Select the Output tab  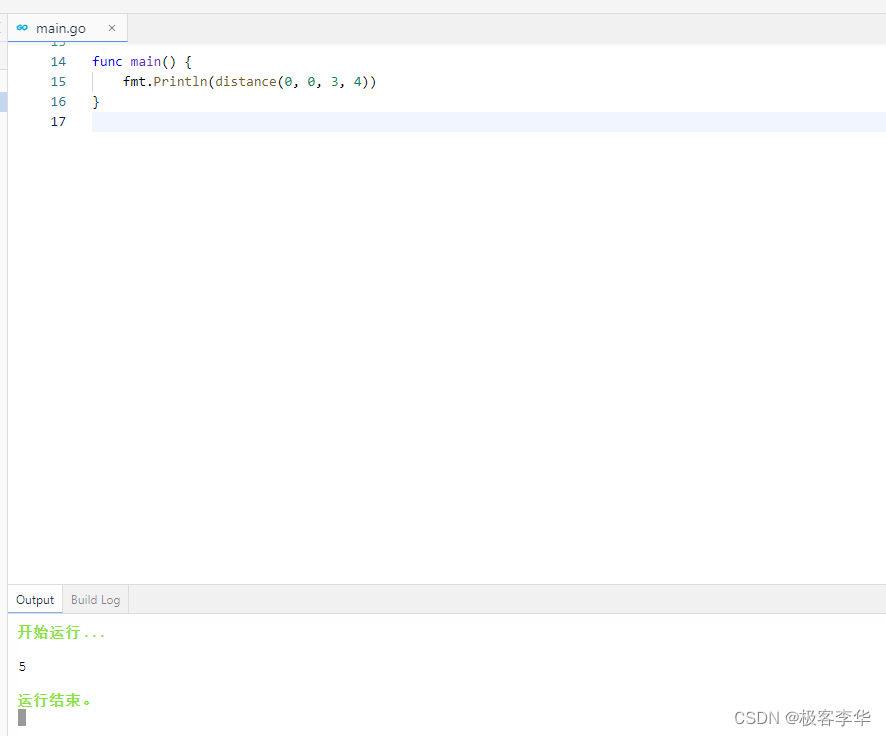pyautogui.click(x=35, y=600)
